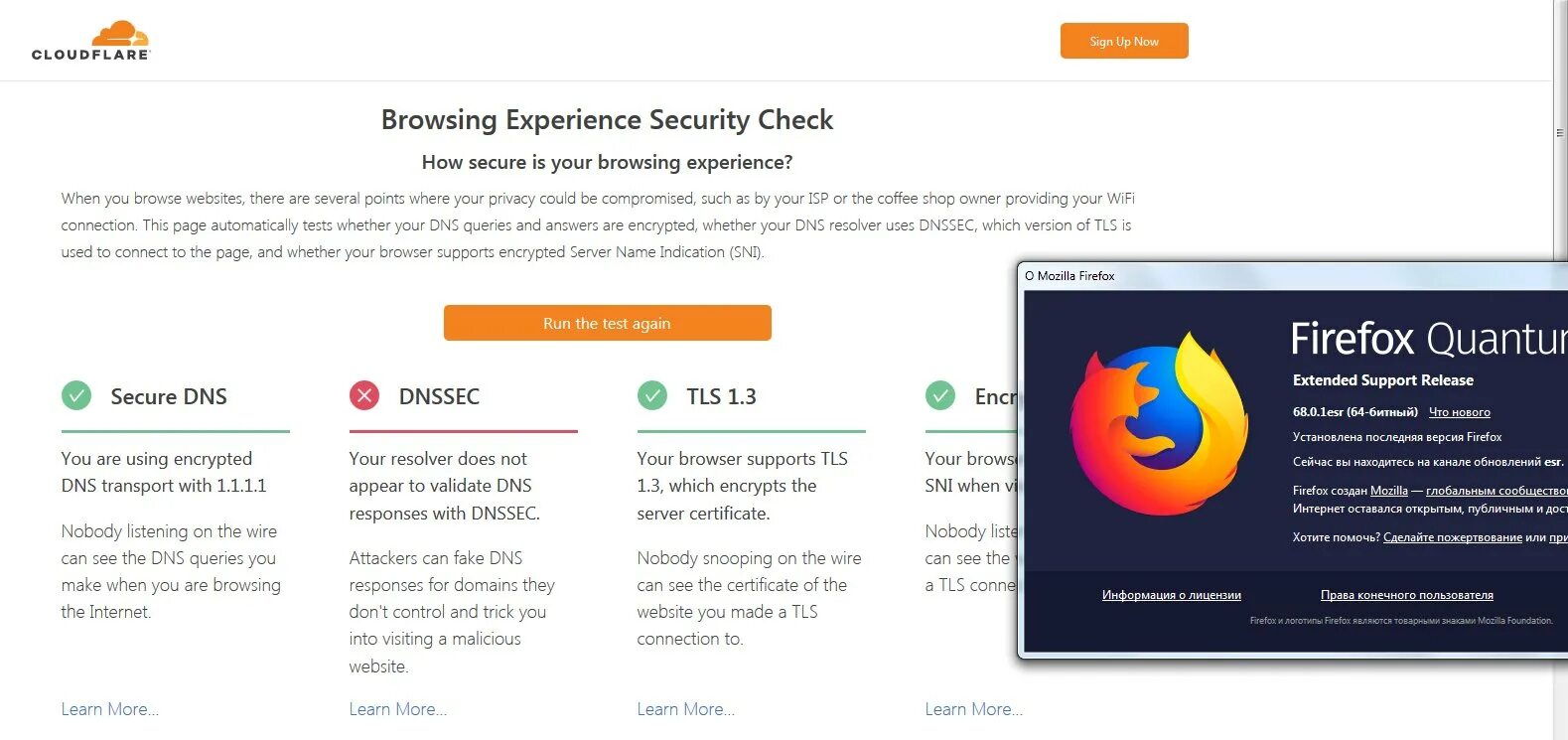Click the Encrypted SNI green checkmark icon

point(940,395)
